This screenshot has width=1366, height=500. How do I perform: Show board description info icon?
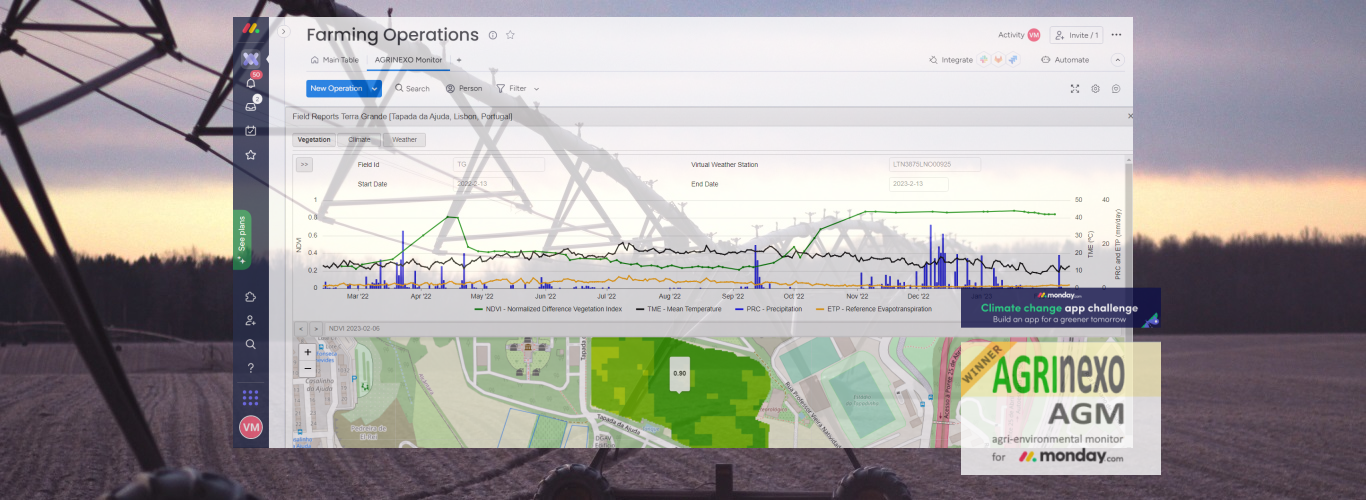pos(493,35)
